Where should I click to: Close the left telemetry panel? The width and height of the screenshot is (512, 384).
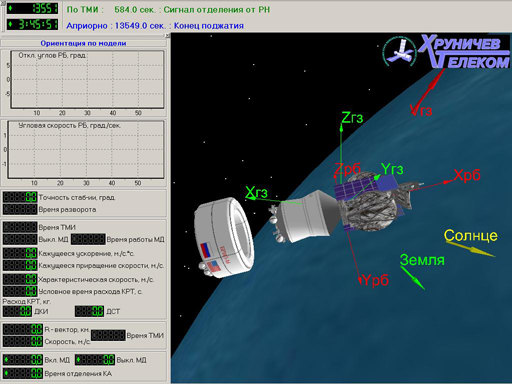click(x=168, y=36)
